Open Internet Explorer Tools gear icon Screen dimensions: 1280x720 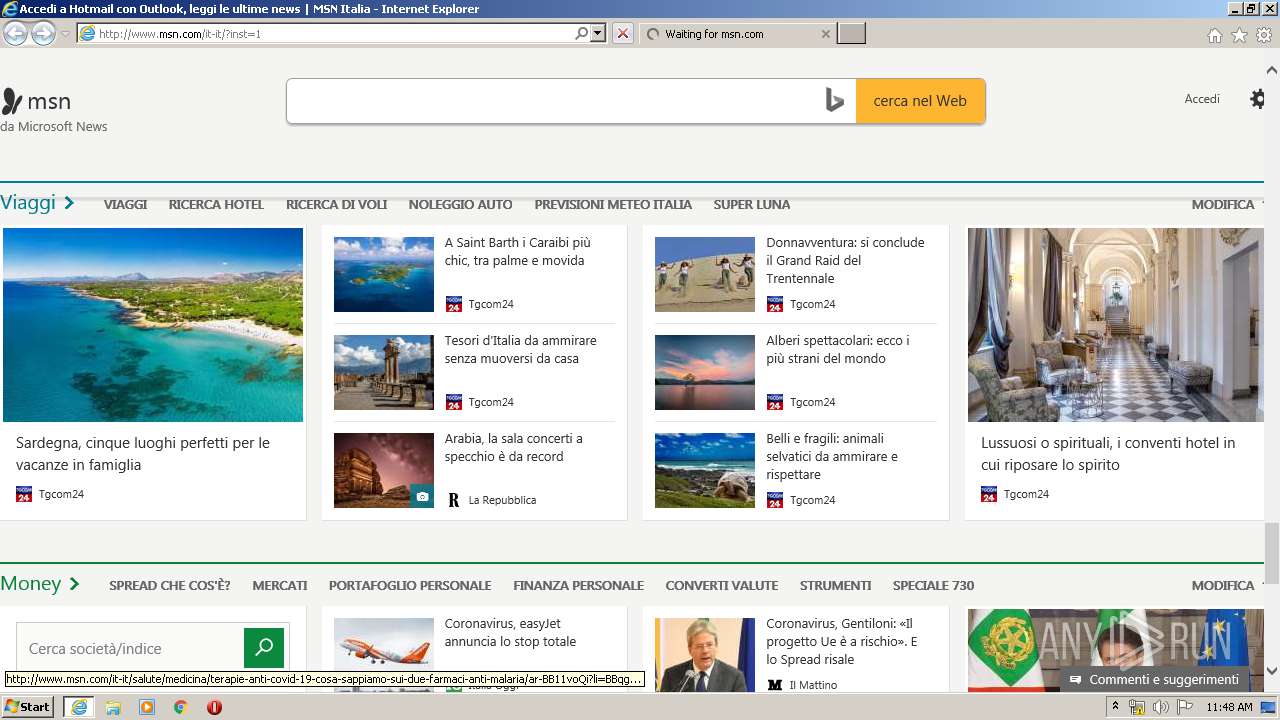1264,35
